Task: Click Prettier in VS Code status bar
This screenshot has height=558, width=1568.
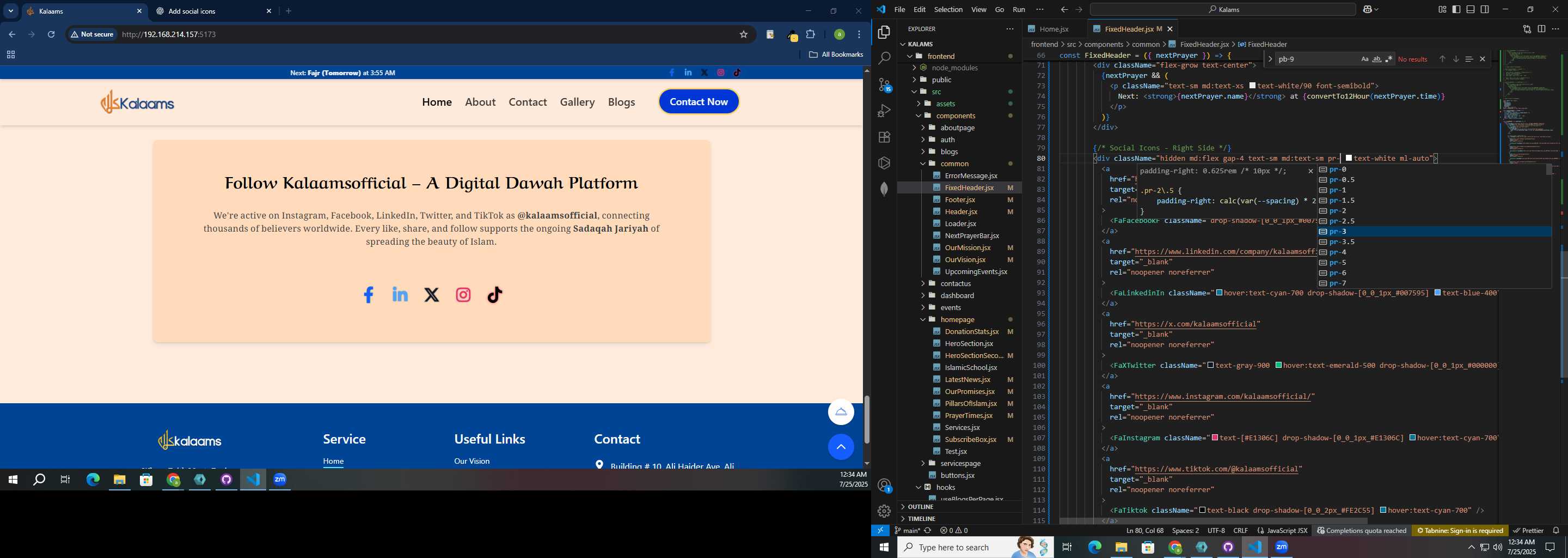Action: 1528,531
